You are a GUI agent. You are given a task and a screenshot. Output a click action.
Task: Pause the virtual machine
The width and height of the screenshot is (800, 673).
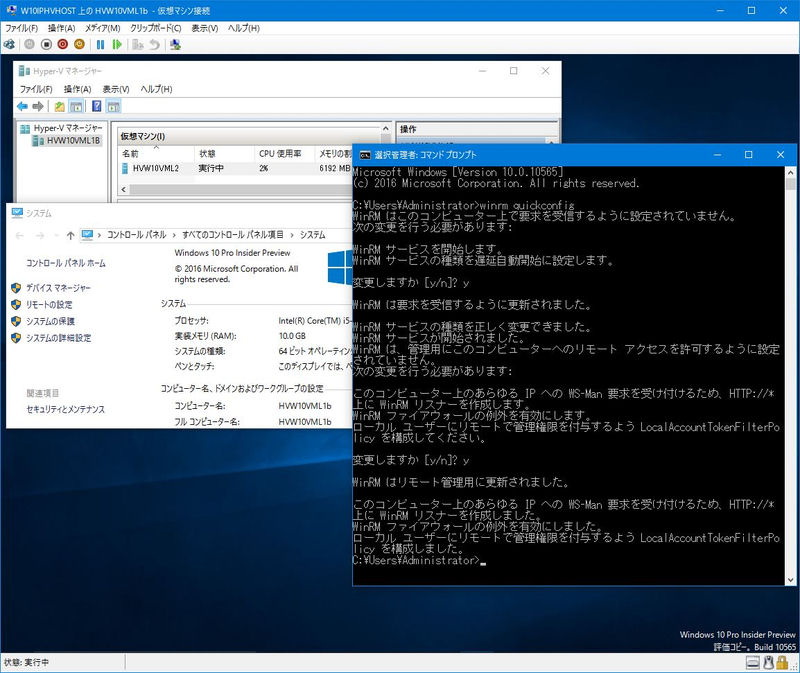(x=101, y=45)
